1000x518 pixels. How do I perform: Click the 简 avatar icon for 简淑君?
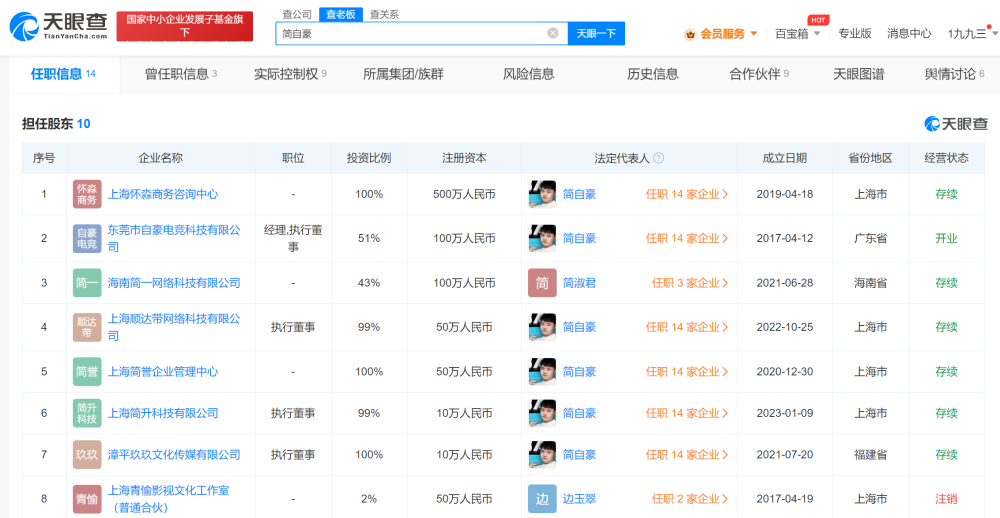542,283
